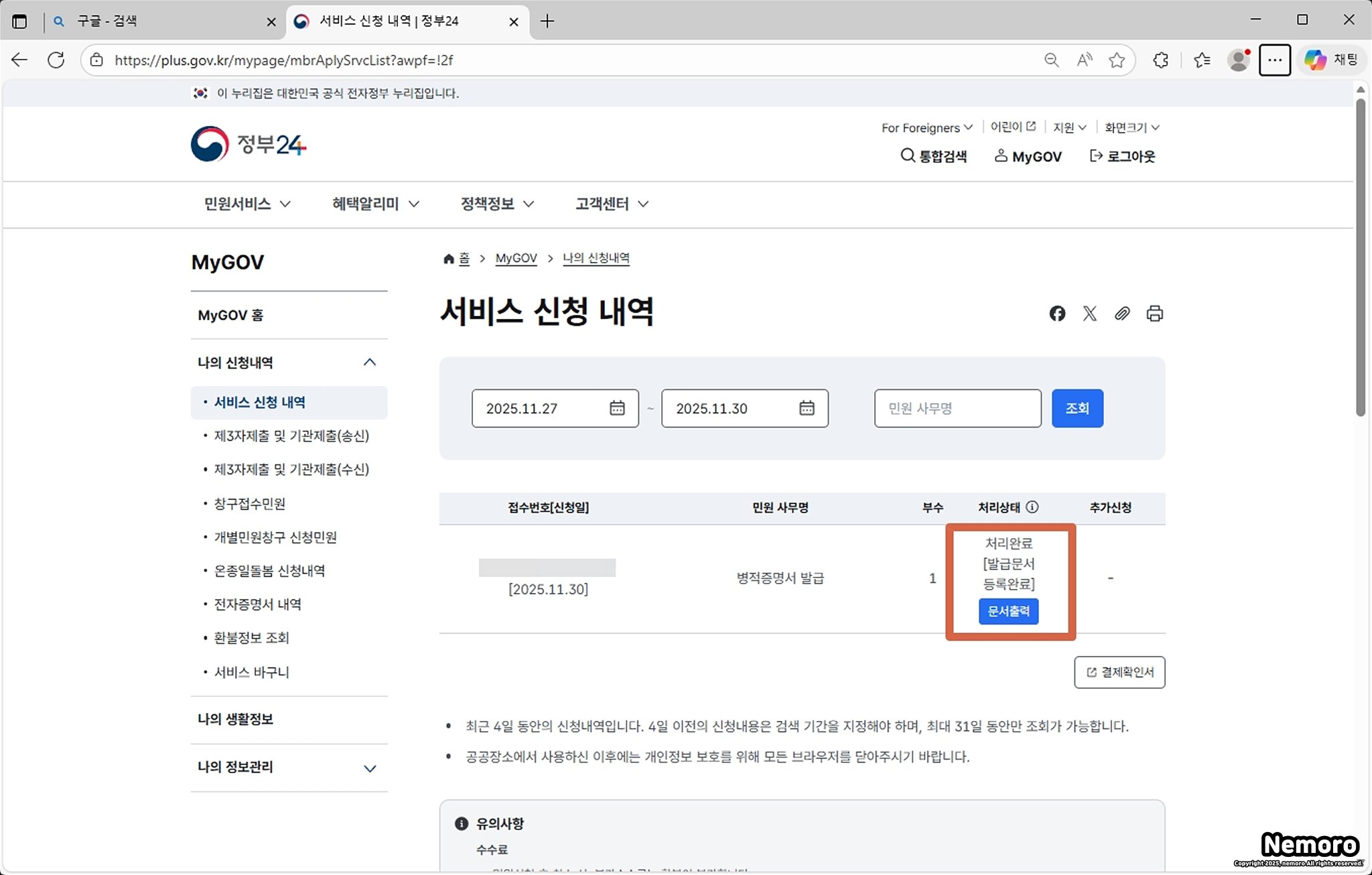
Task: Open the 민원서비스 navigation menu
Action: point(247,204)
